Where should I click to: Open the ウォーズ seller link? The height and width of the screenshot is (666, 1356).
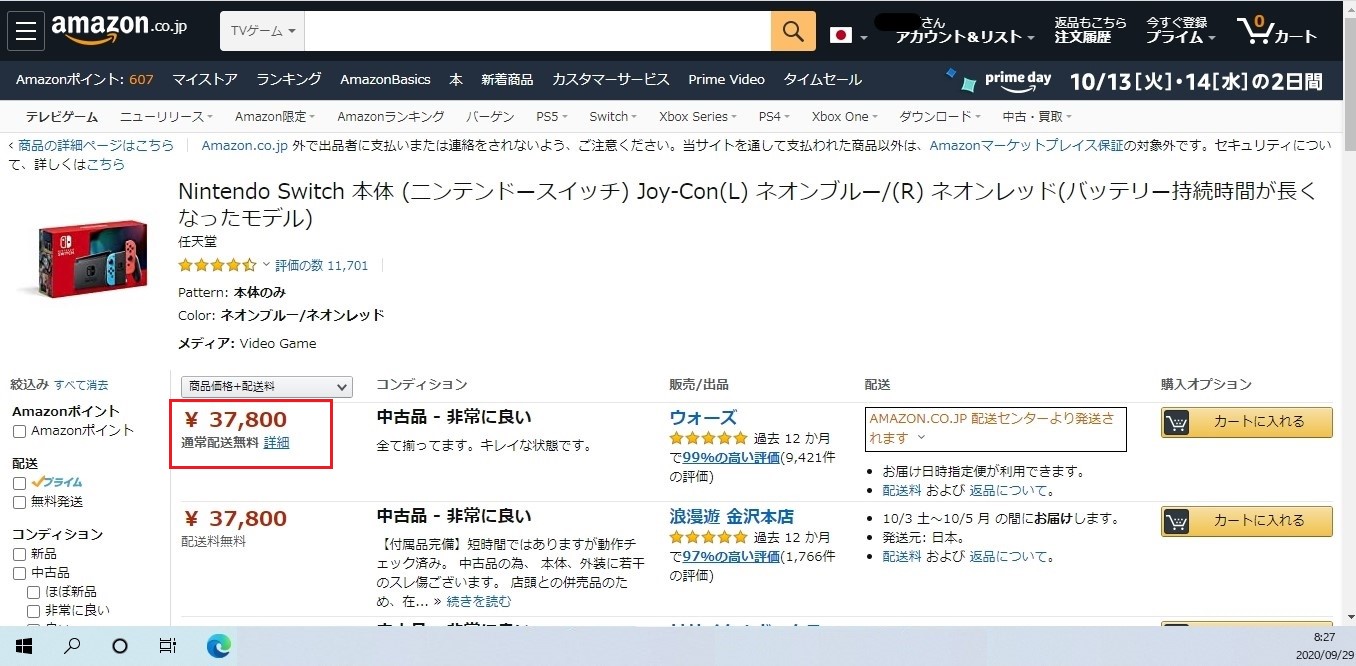coord(703,418)
